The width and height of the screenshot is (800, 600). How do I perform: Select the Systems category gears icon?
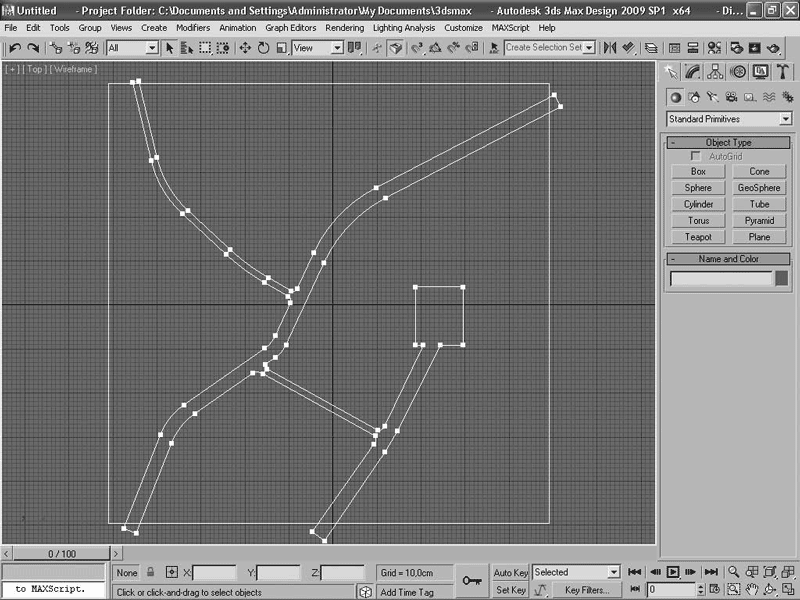(x=787, y=97)
